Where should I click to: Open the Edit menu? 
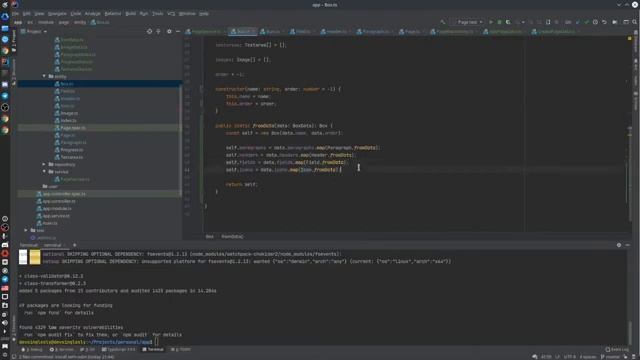tap(27, 13)
